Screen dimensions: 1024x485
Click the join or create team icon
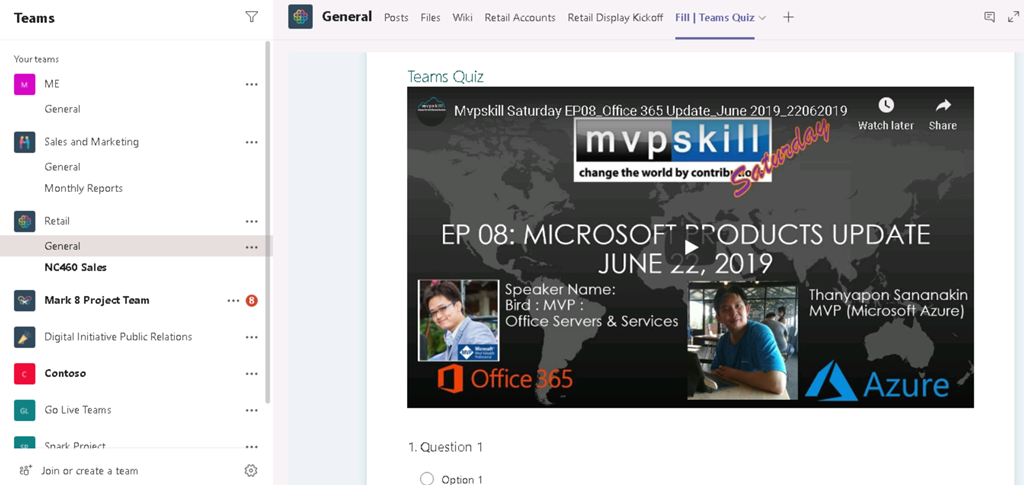(x=25, y=471)
